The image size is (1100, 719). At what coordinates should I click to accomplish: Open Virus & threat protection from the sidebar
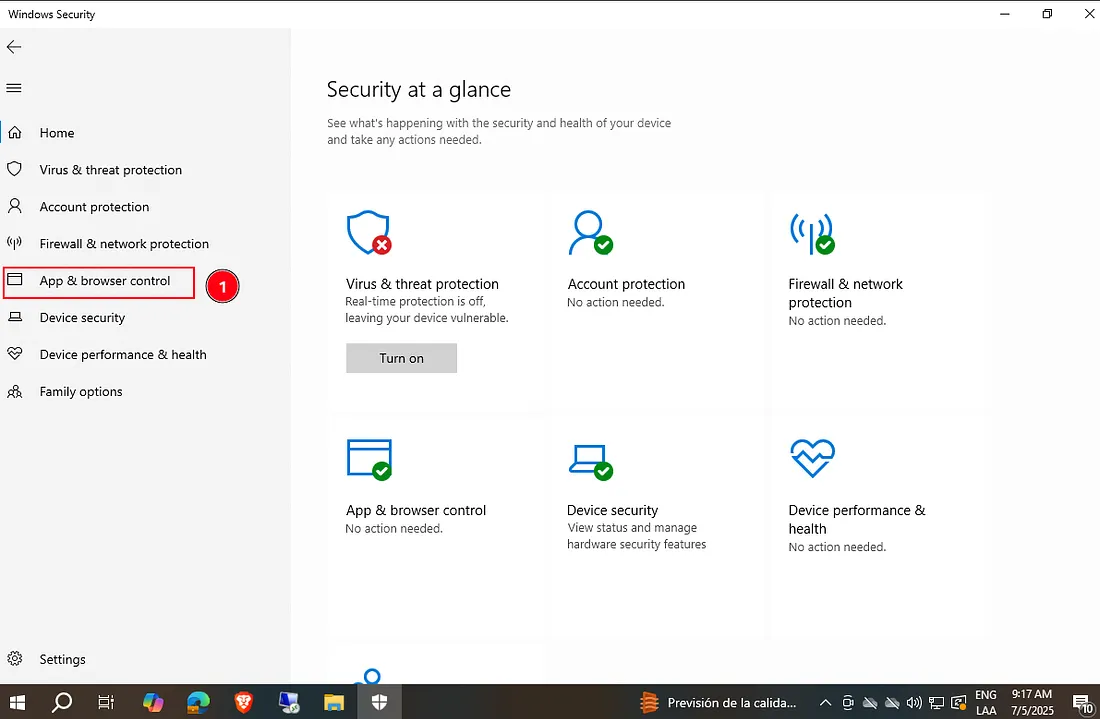coord(110,170)
